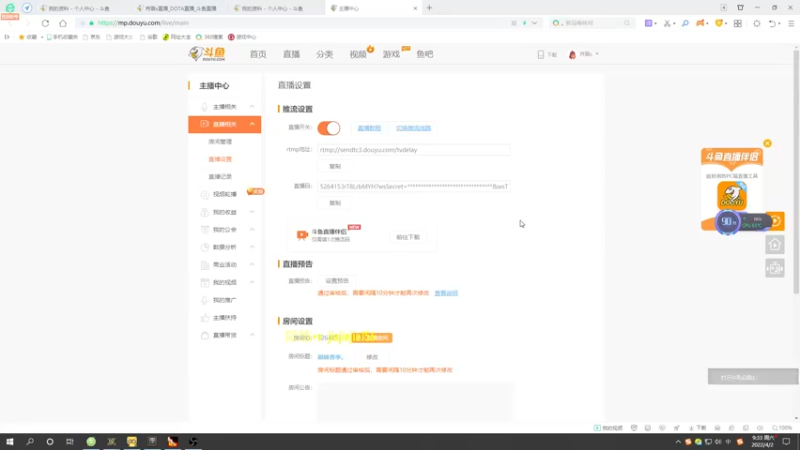The width and height of the screenshot is (800, 450).
Task: Open the 直播教程 link
Action: click(369, 128)
